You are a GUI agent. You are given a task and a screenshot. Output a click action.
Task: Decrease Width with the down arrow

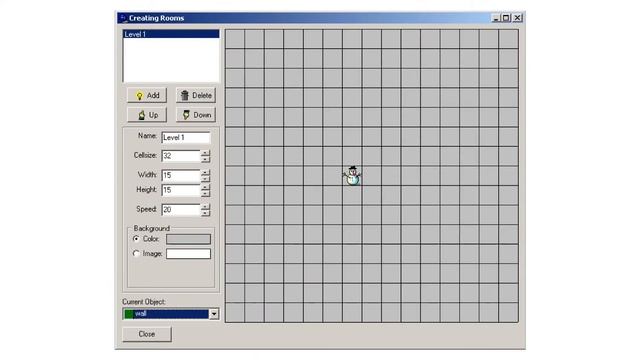pyautogui.click(x=205, y=179)
